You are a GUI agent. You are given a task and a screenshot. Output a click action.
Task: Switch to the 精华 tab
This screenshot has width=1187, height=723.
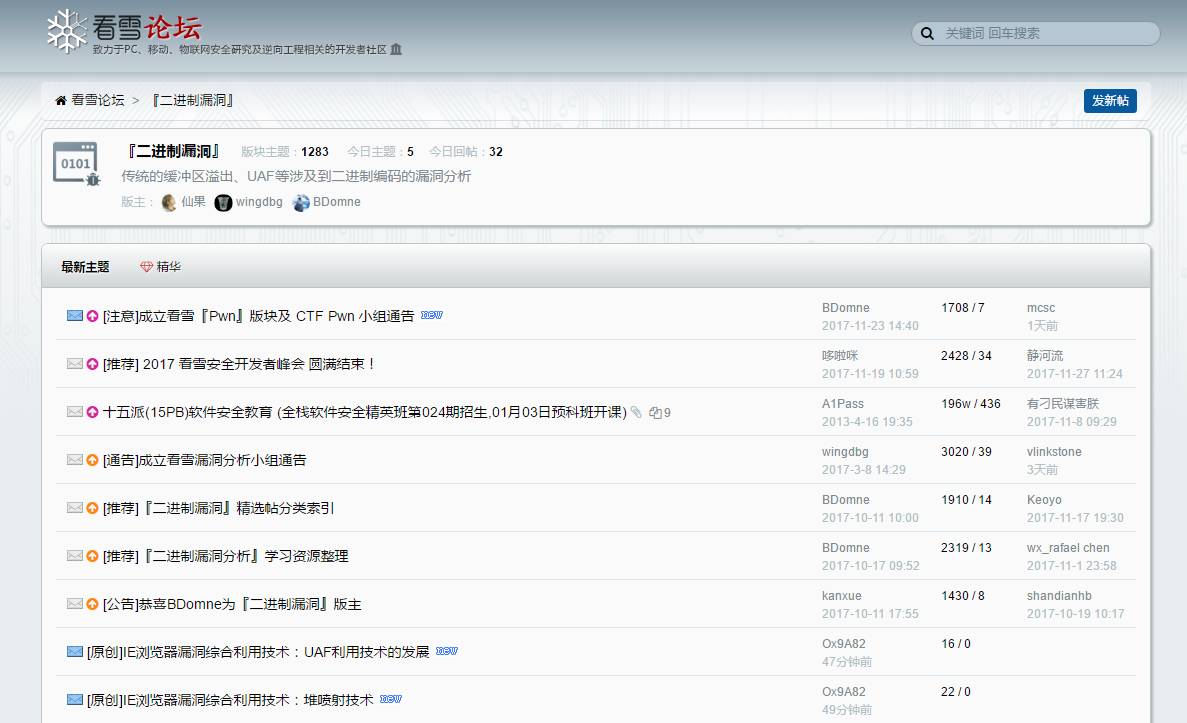(160, 266)
